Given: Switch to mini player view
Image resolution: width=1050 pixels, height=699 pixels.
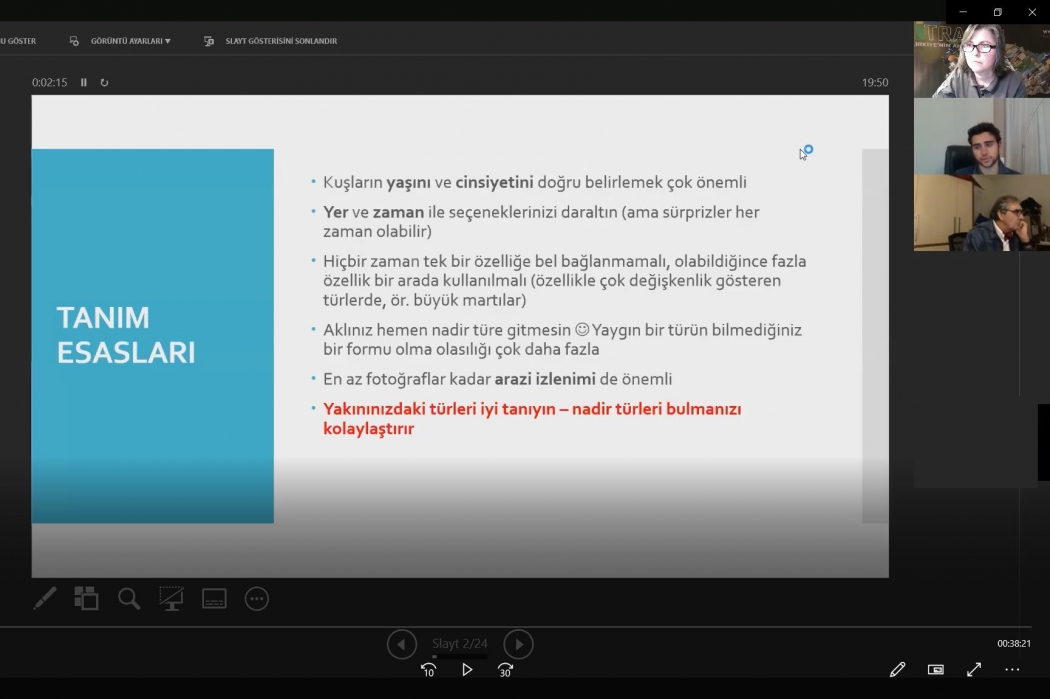Looking at the screenshot, I should point(936,670).
